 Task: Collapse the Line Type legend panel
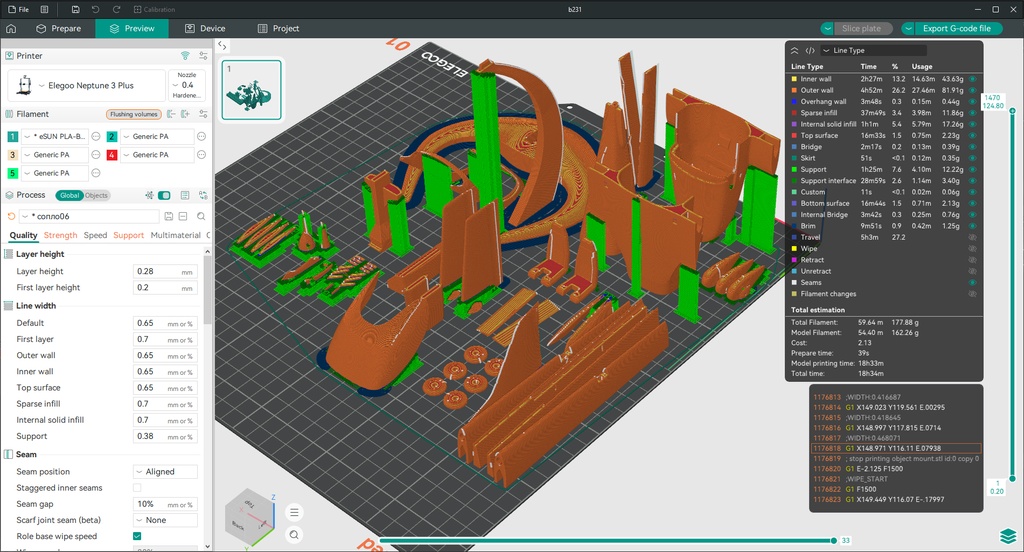tap(794, 50)
